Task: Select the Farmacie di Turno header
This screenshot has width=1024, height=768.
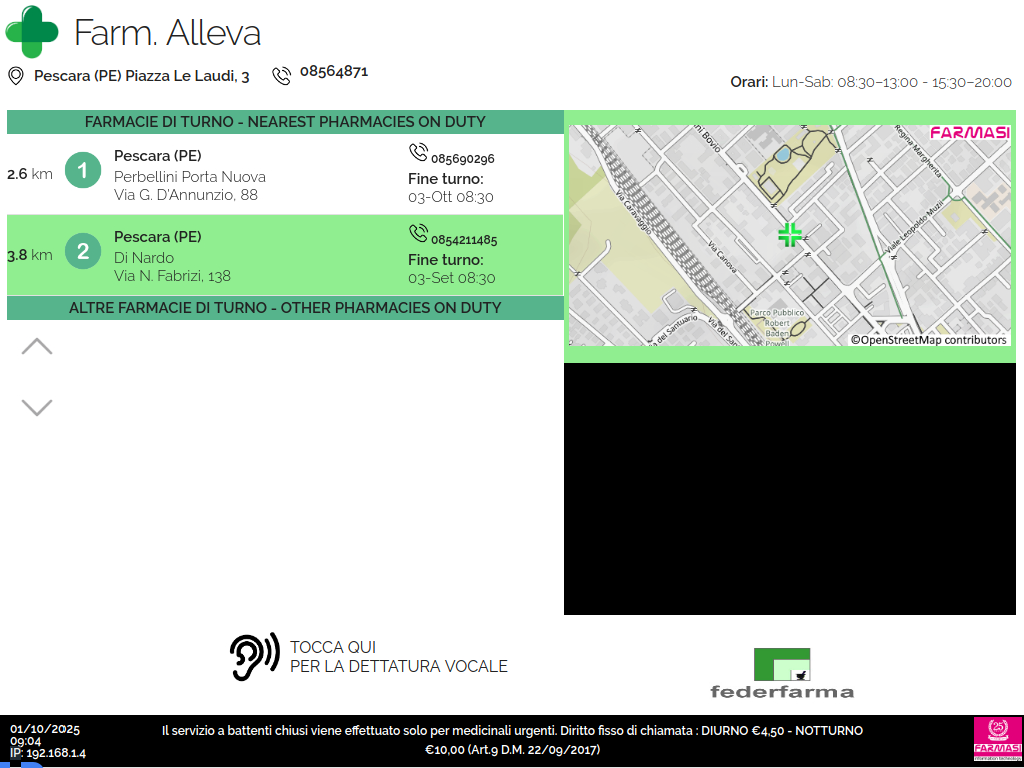Action: (x=285, y=122)
